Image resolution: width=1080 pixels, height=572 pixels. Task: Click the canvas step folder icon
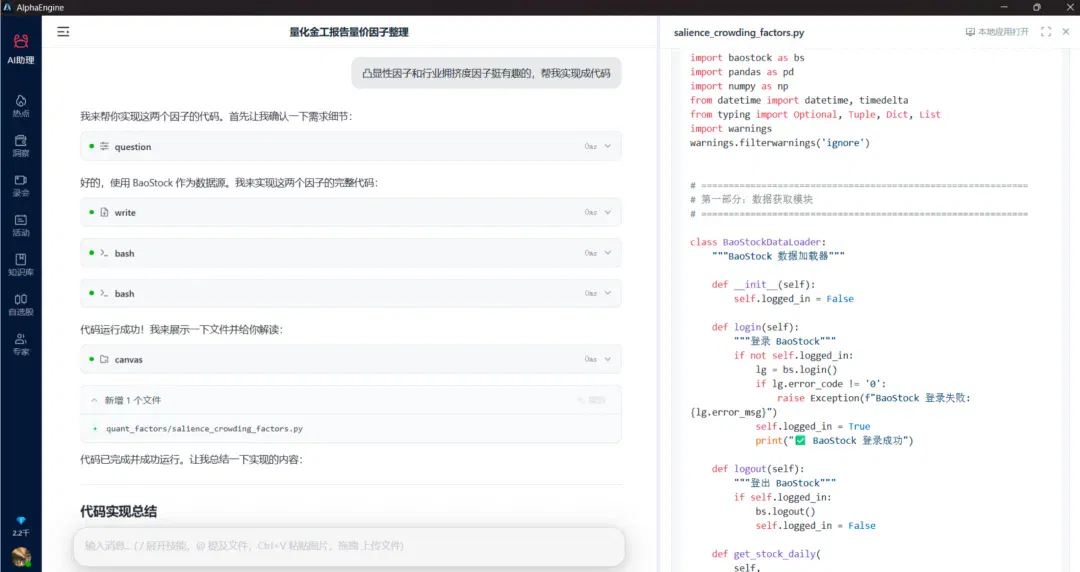104,359
